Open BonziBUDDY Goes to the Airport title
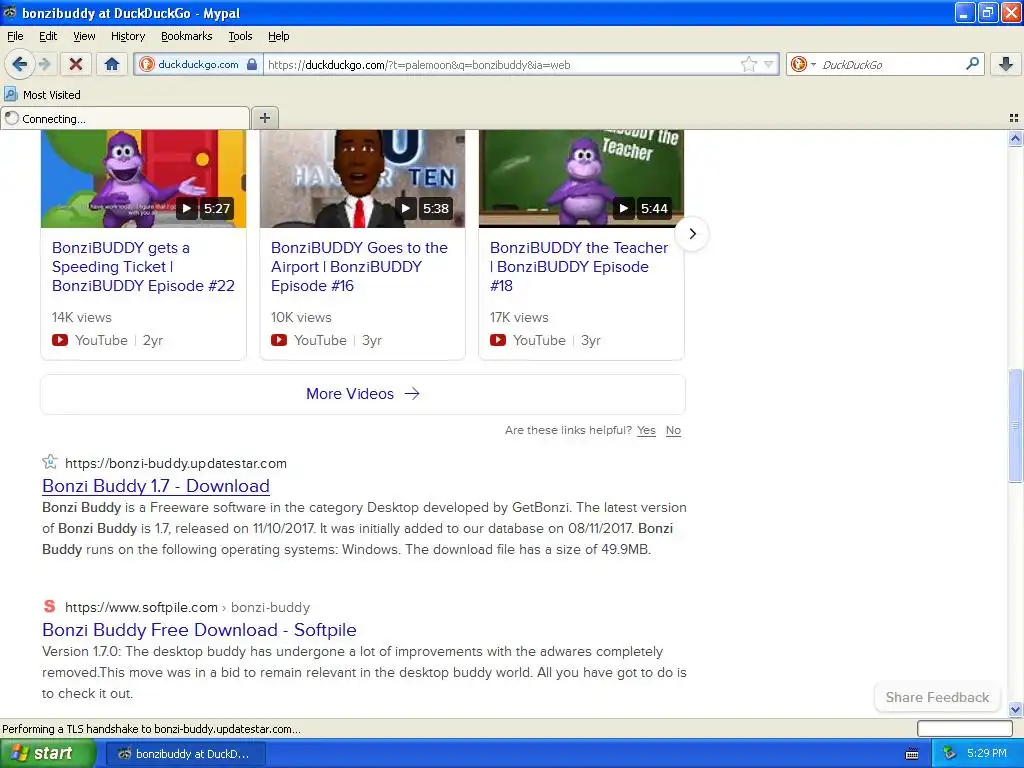 coord(359,266)
